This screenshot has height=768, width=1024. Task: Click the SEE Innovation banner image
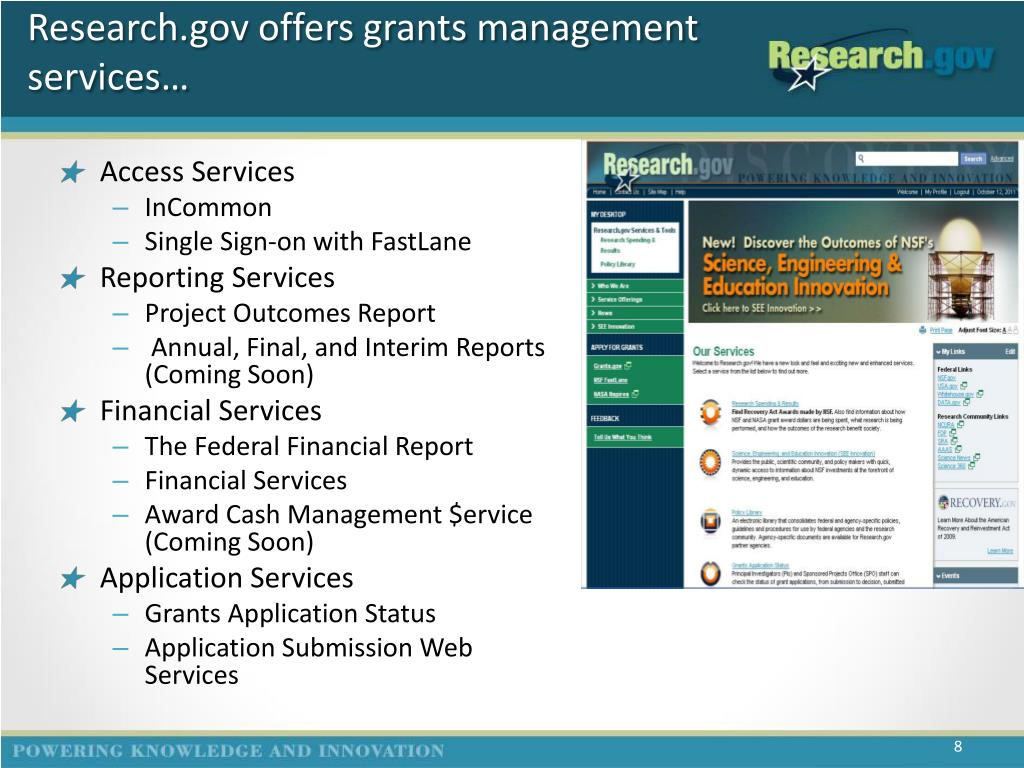[x=853, y=261]
